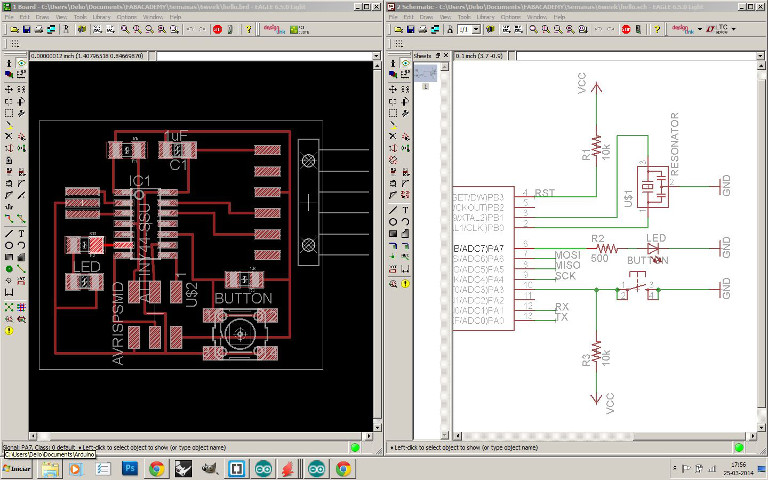This screenshot has width=768, height=480.
Task: Print the board layout
Action: [x=39, y=30]
